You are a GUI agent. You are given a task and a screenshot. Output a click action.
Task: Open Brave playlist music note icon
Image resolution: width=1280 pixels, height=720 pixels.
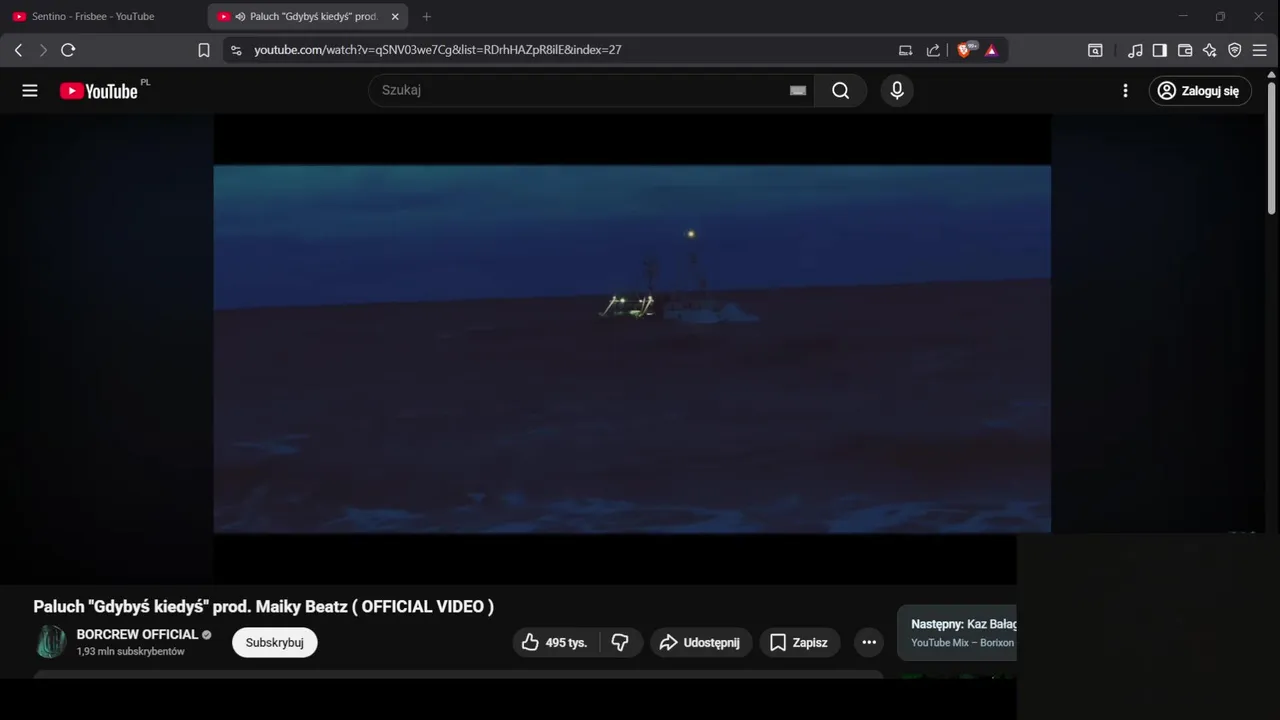click(x=1135, y=50)
